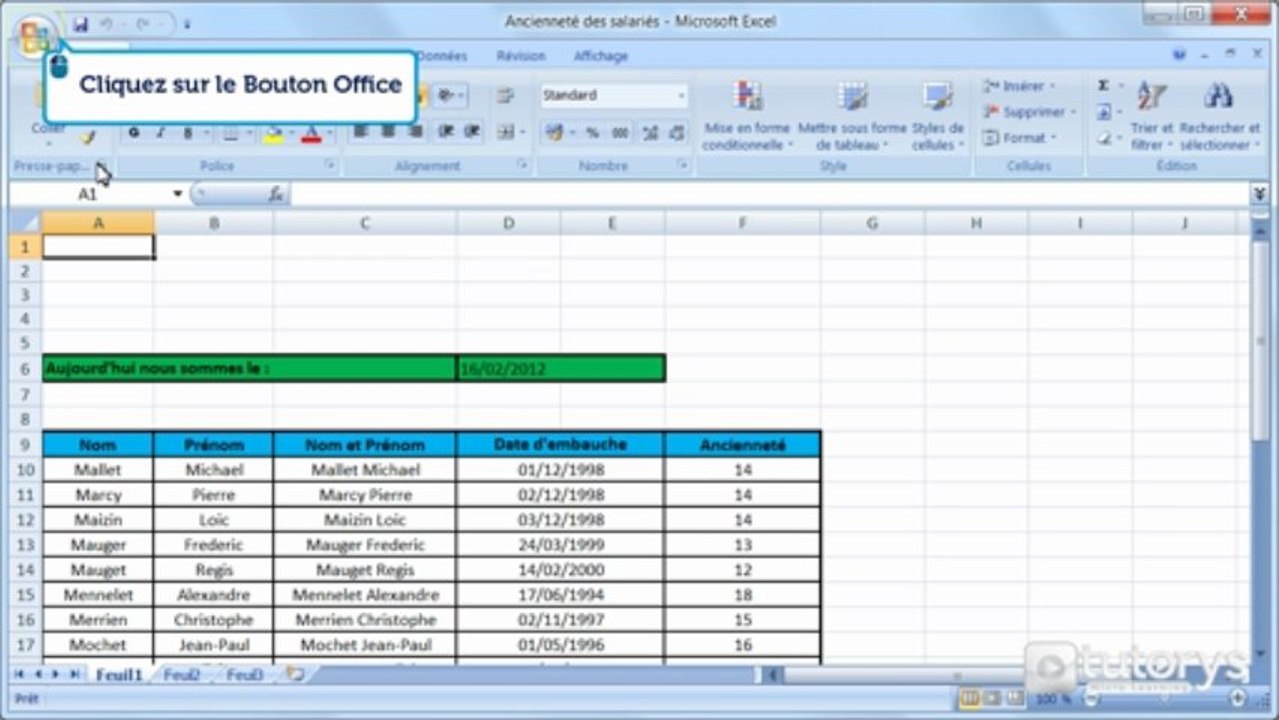Image resolution: width=1279 pixels, height=720 pixels.
Task: Open the Police dialog launcher
Action: coord(330,165)
